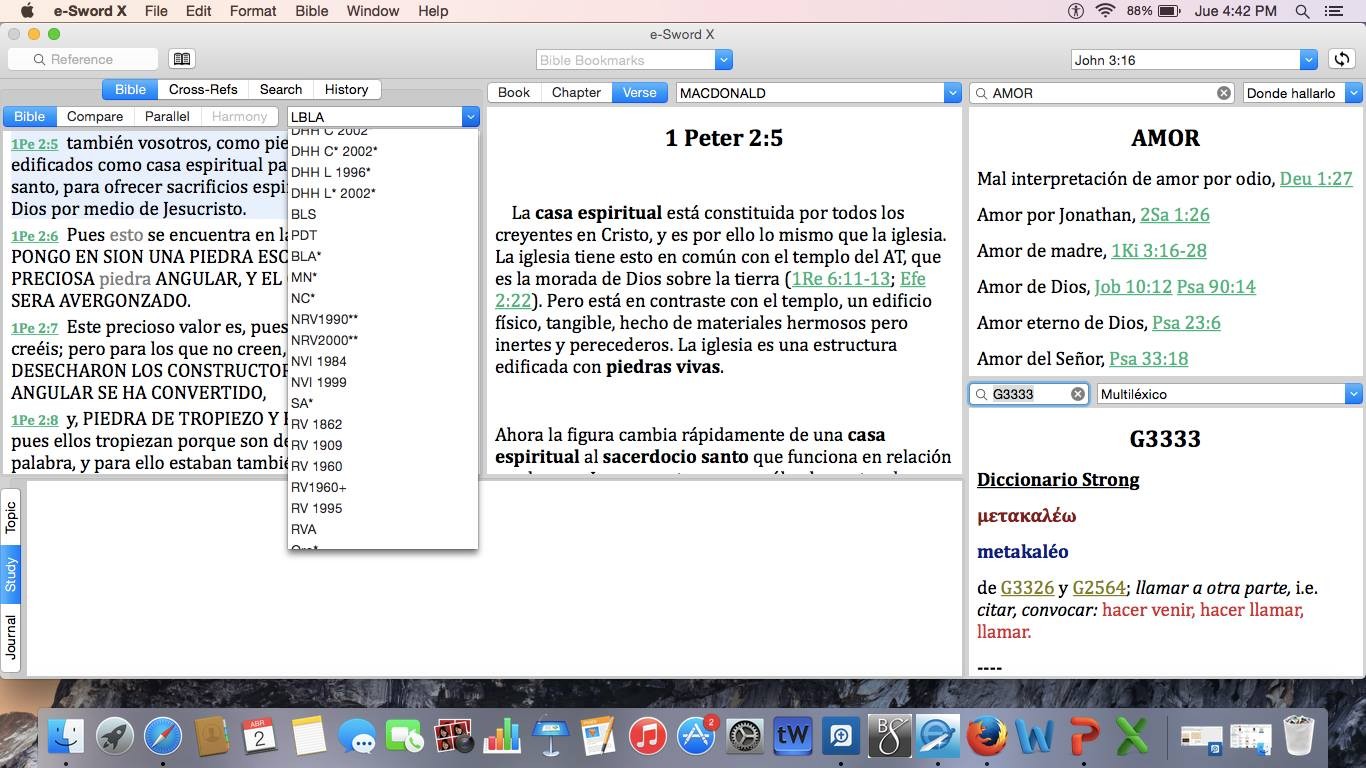Open the G2564 Strong's link
This screenshot has height=768, width=1366.
click(1099, 588)
